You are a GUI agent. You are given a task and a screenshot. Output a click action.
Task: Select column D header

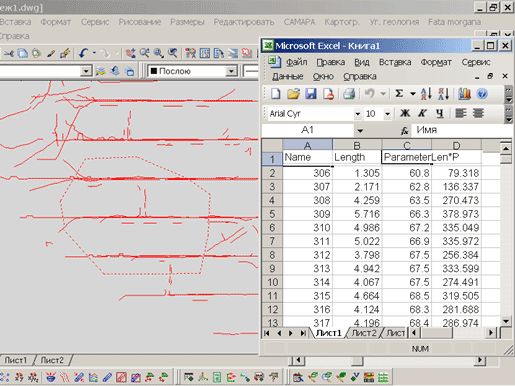(456, 145)
